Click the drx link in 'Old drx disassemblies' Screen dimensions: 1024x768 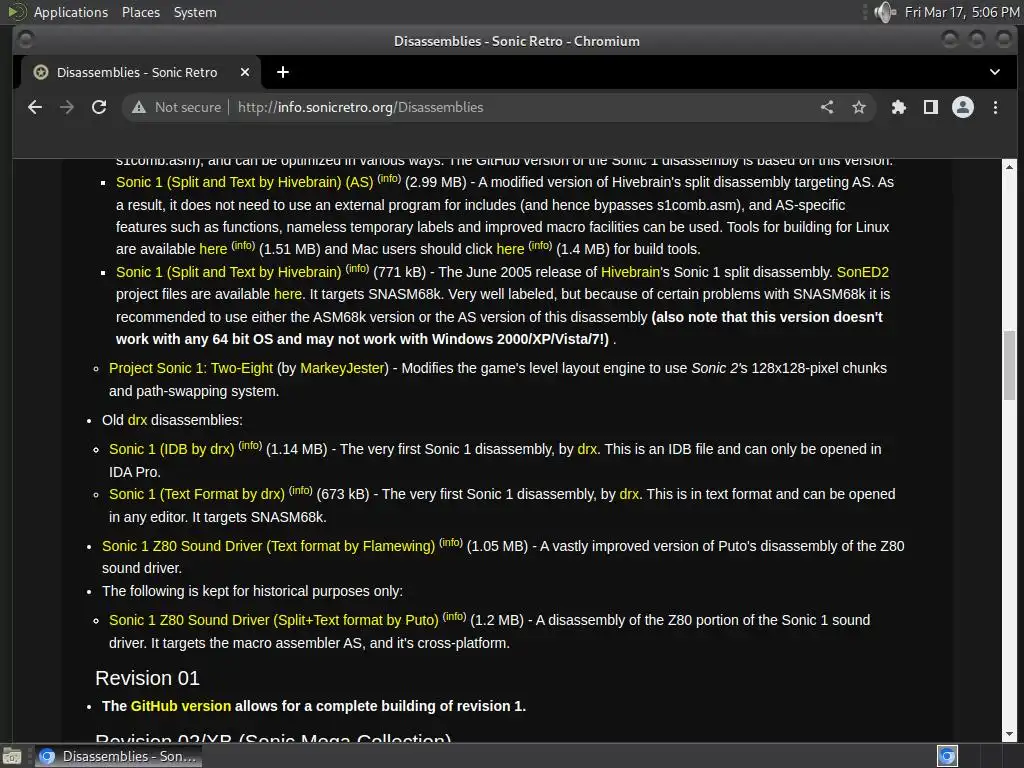tap(137, 420)
